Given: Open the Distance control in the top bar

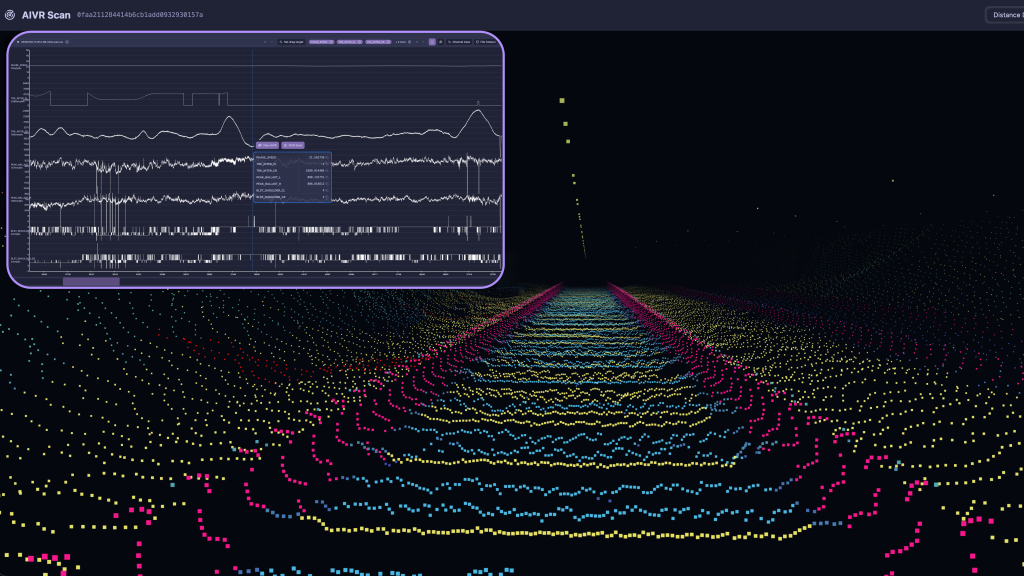Looking at the screenshot, I should tap(1006, 15).
